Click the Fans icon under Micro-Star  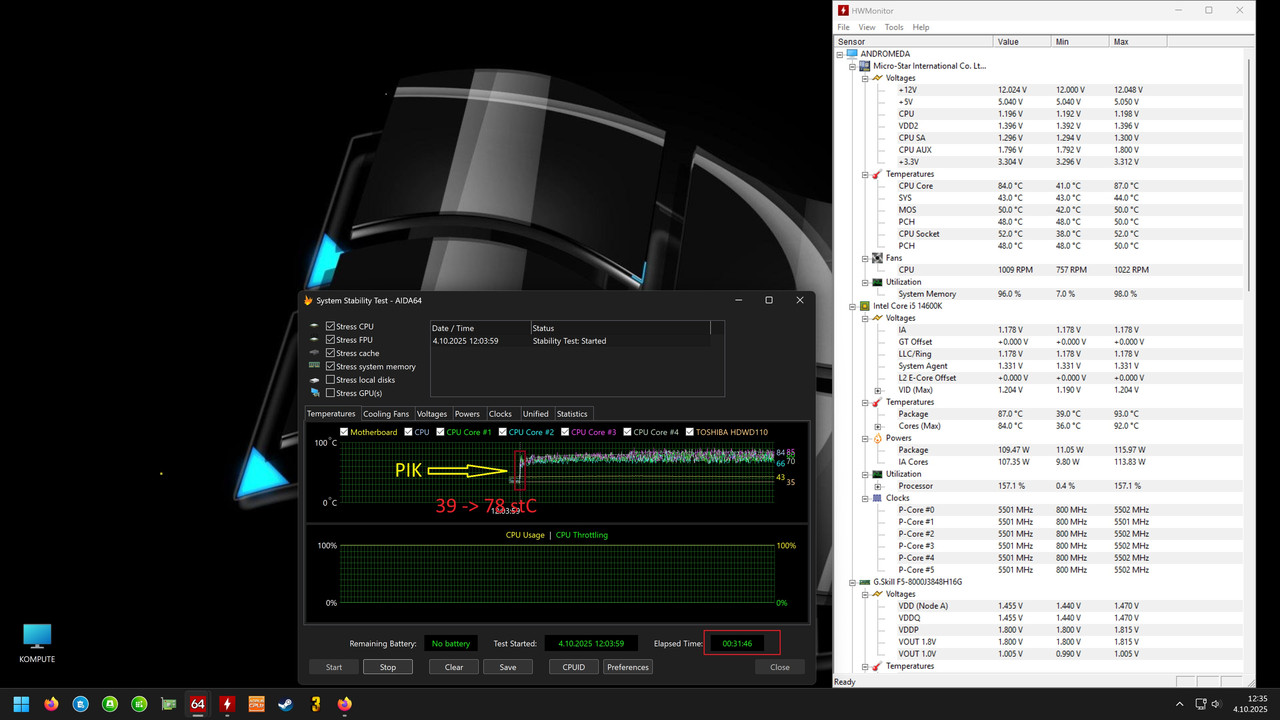pyautogui.click(x=877, y=258)
